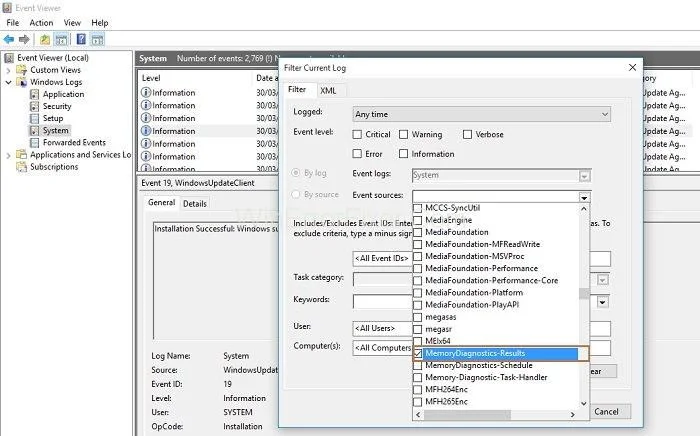
Task: Click the Back arrow toolbar icon
Action: click(8, 39)
